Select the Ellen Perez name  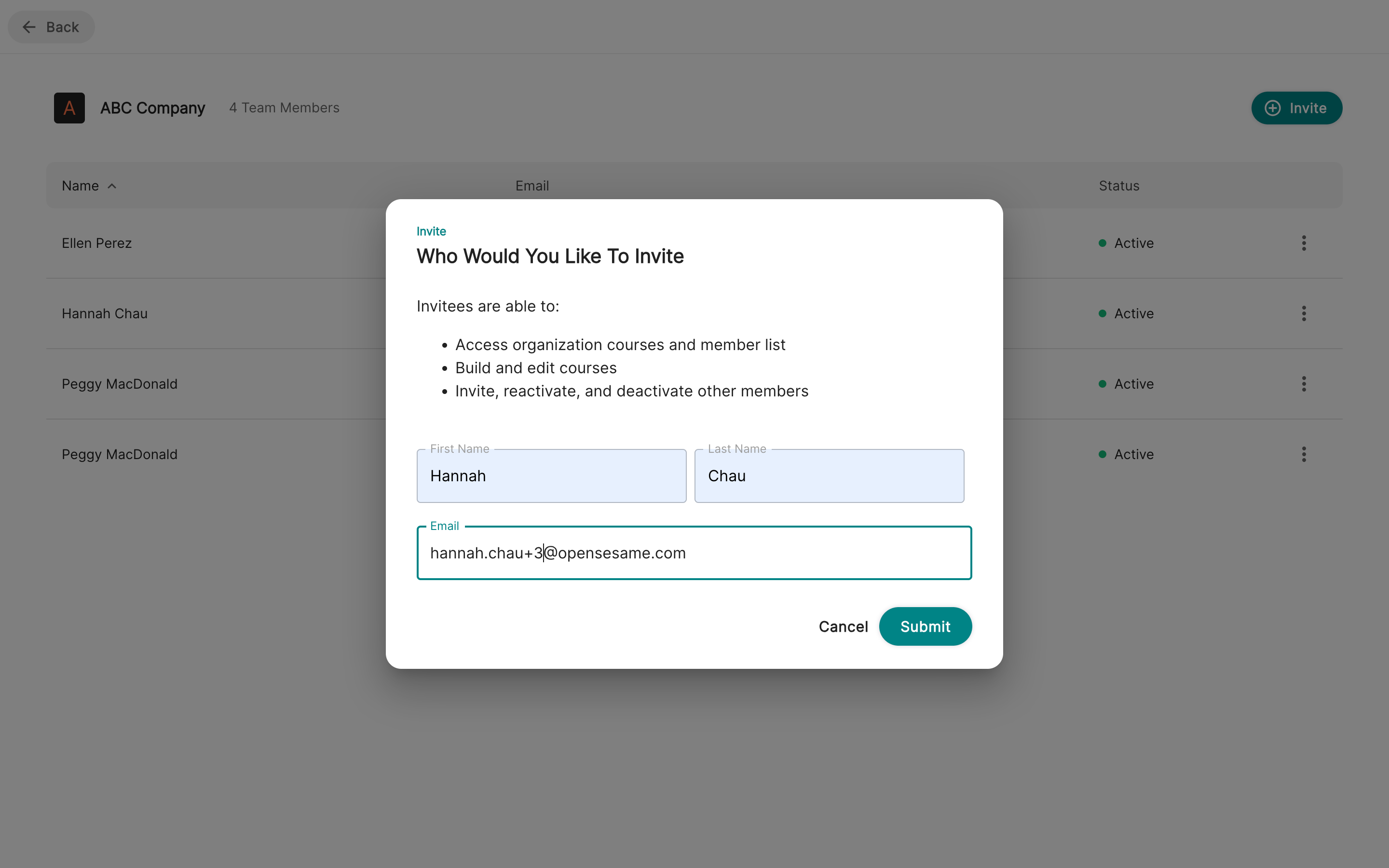point(97,244)
